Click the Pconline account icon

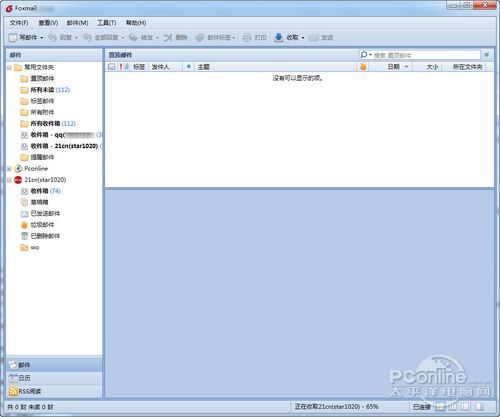pos(18,169)
